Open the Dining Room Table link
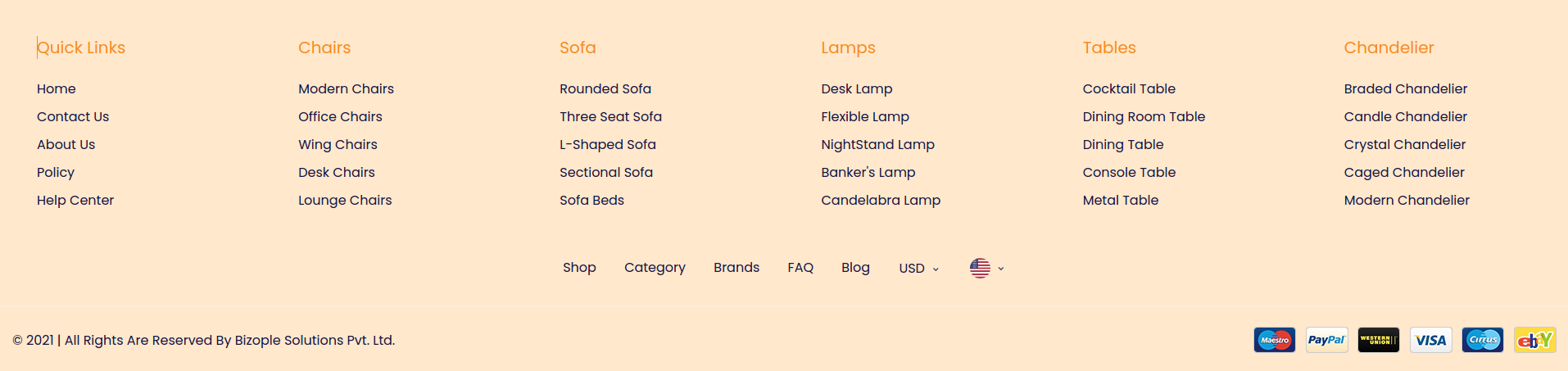Screen dimensions: 1568x371 [x=1144, y=117]
